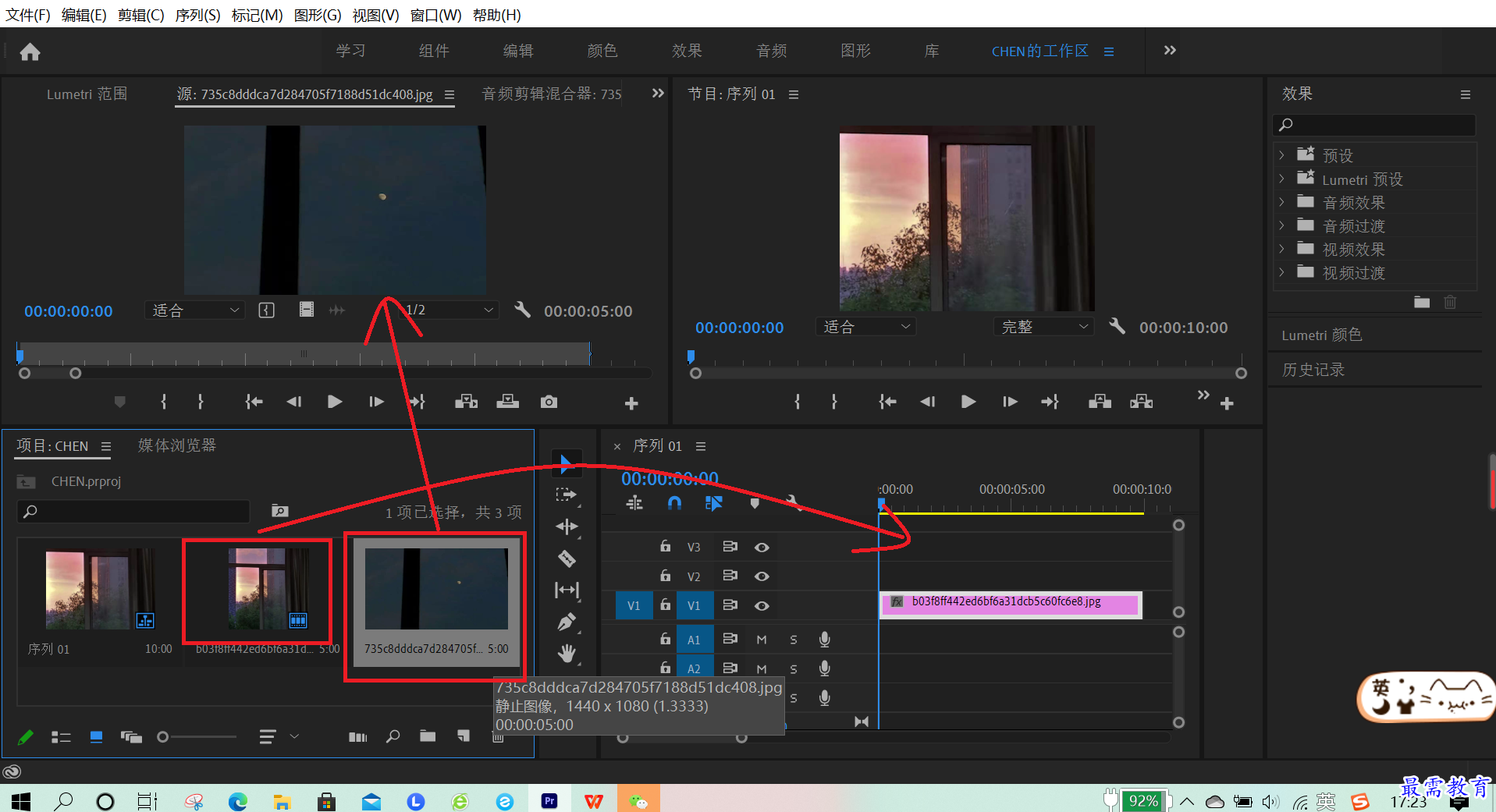Click New Bin folder icon in Project panel
Image resolution: width=1496 pixels, height=812 pixels.
(x=428, y=736)
